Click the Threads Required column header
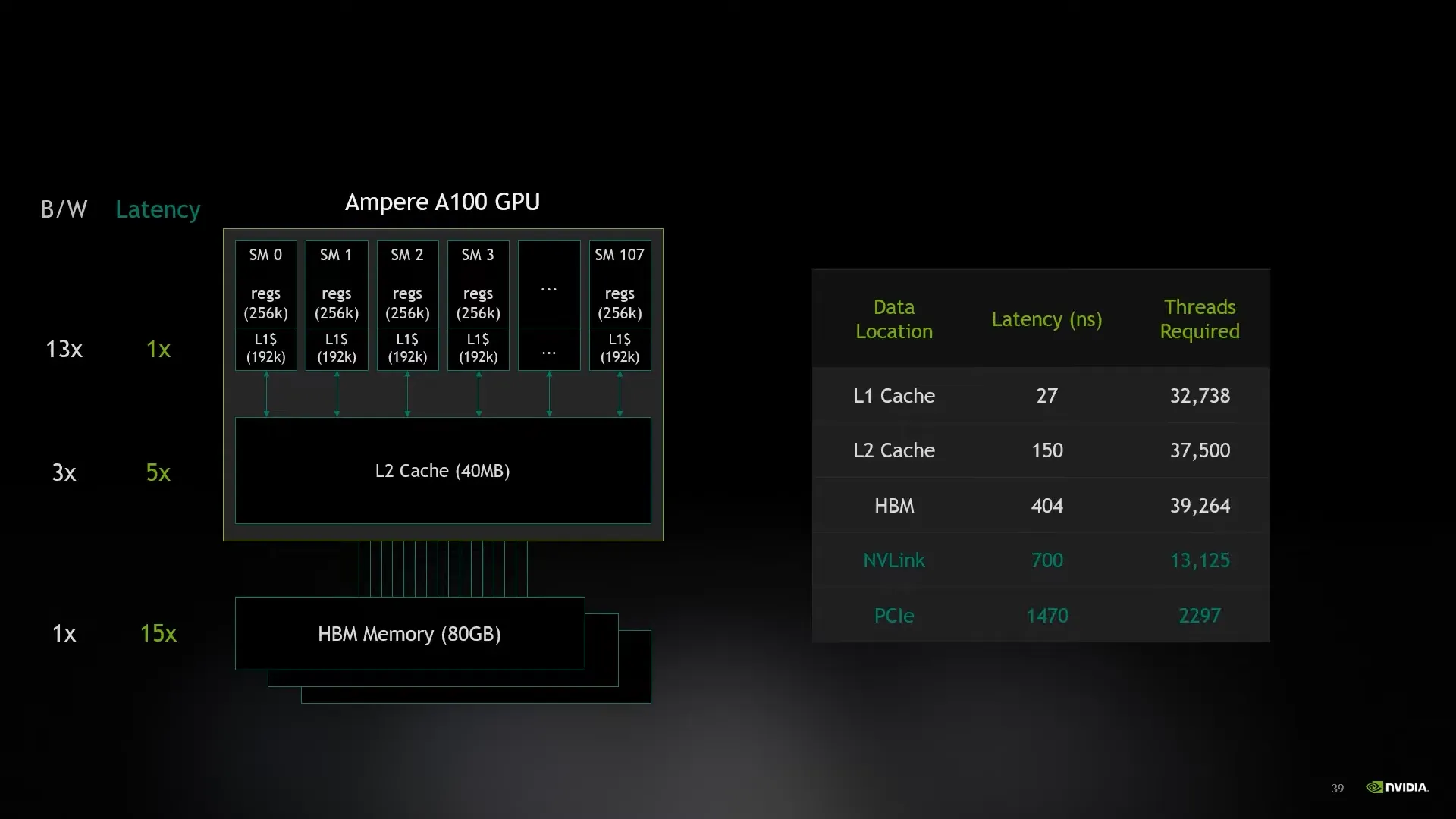The image size is (1456, 819). point(1200,319)
